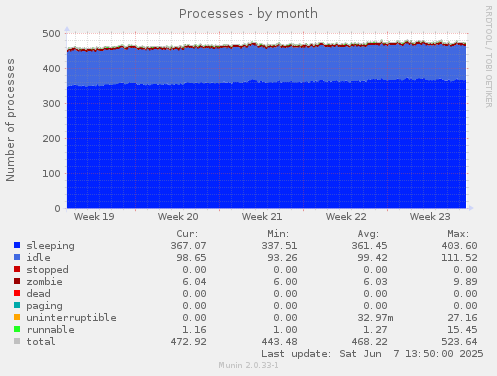
Task: Click zombie current value 6.04
Action: [195, 282]
